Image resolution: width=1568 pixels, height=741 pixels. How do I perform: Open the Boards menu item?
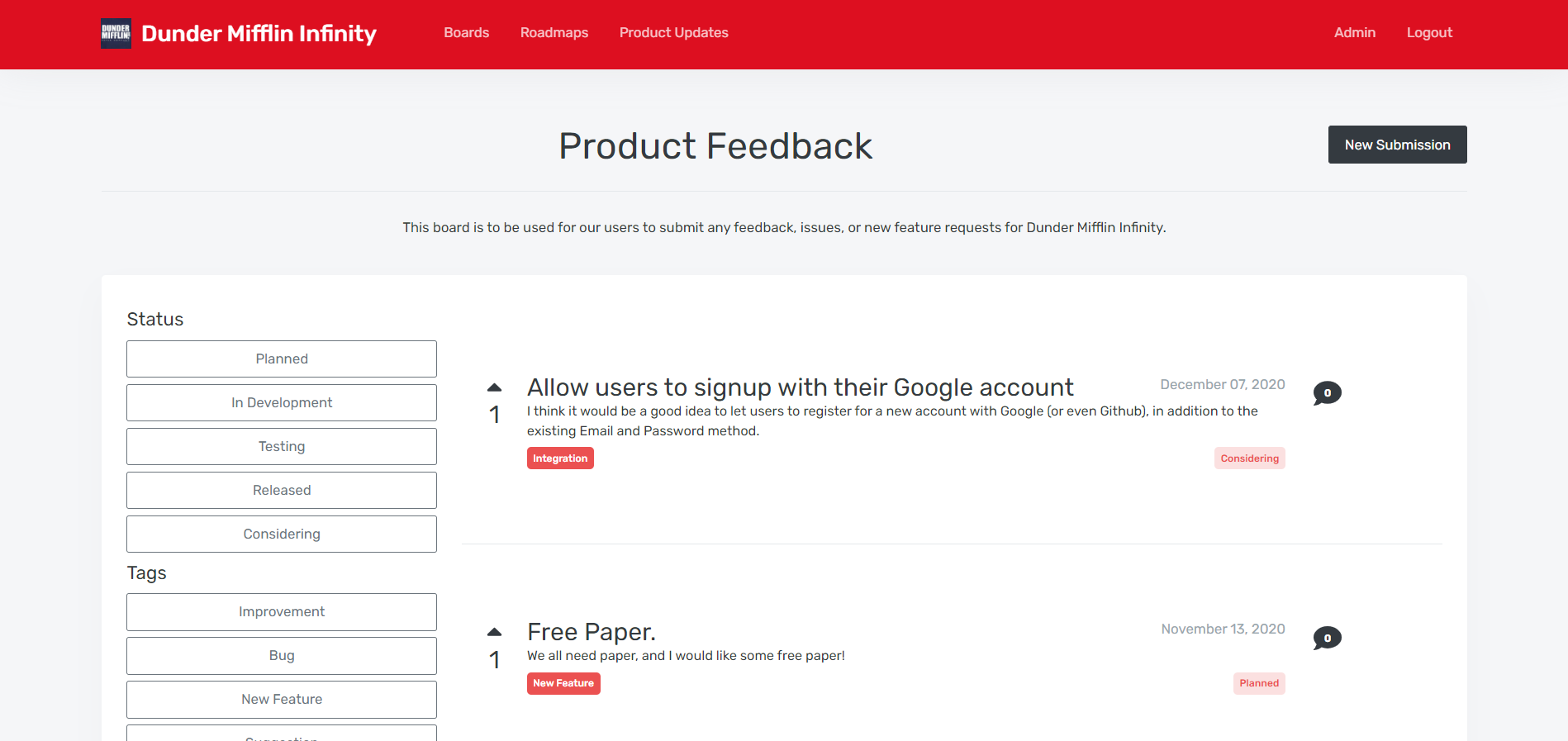pos(466,33)
